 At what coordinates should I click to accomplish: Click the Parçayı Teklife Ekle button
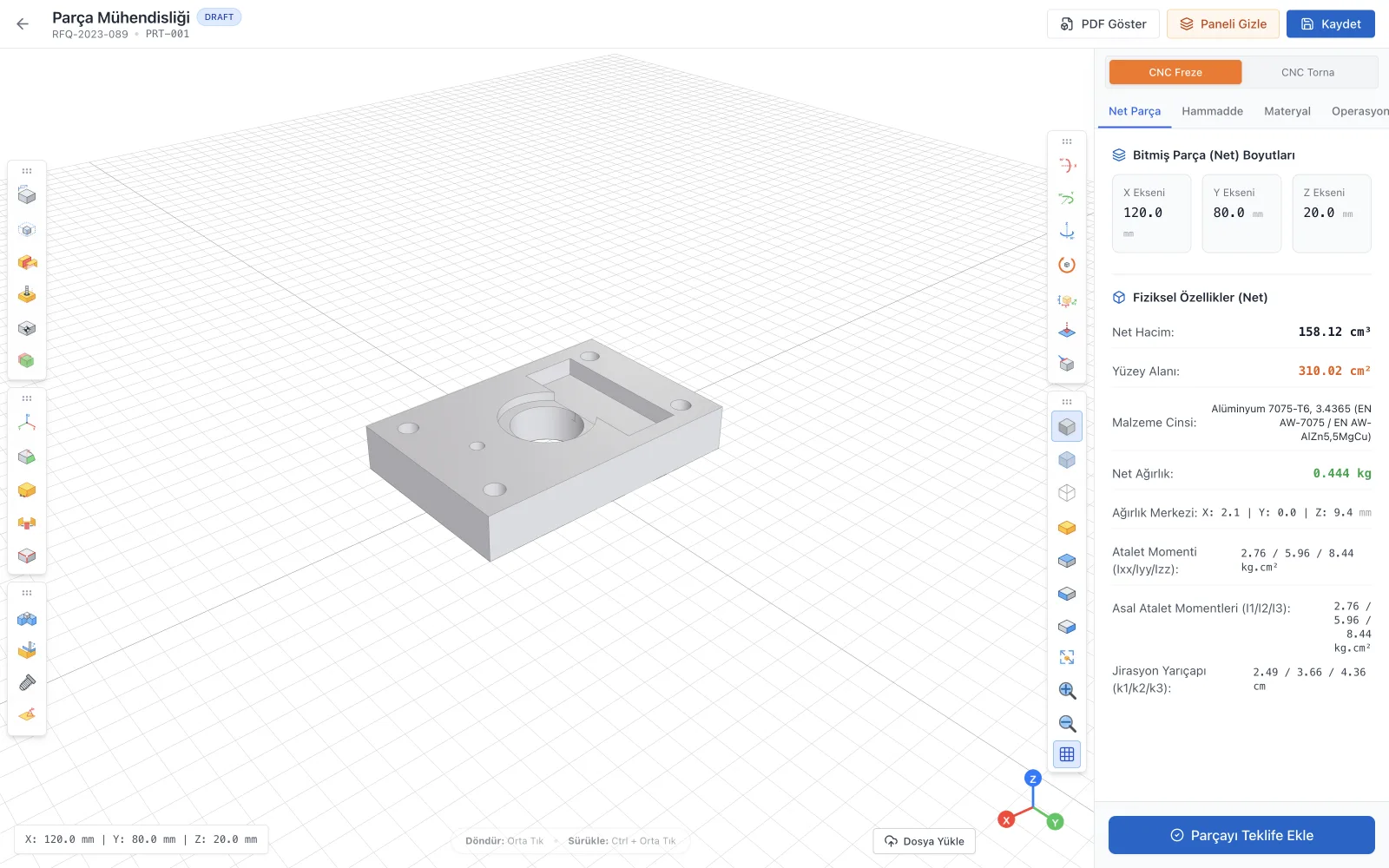[1241, 835]
